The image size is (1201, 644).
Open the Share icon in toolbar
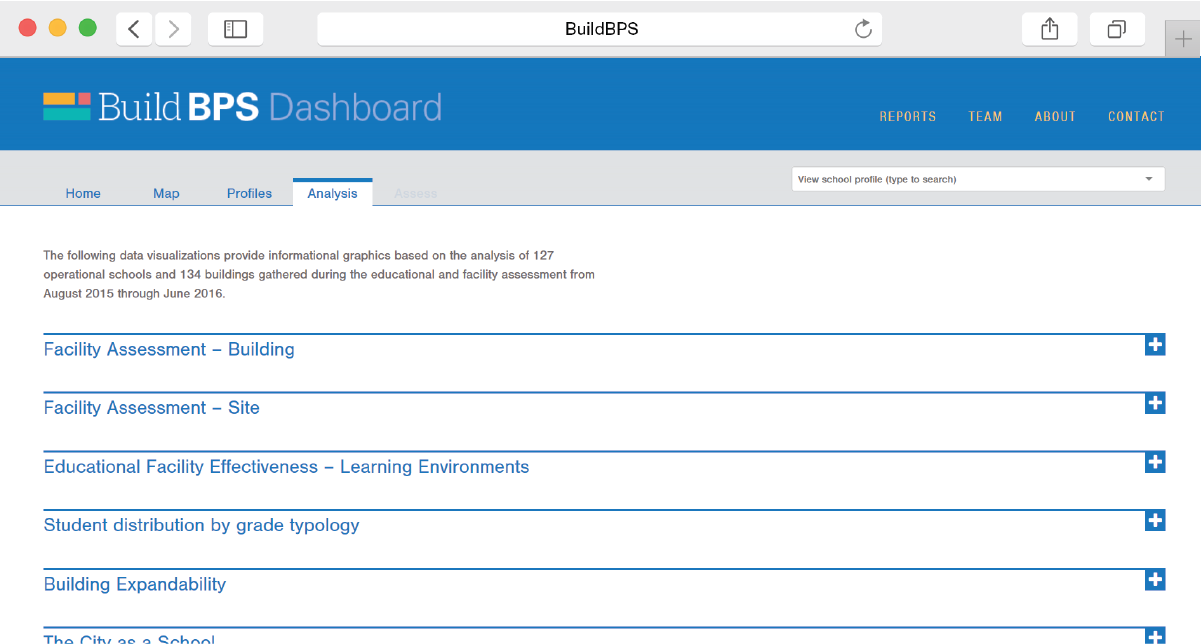(1049, 29)
